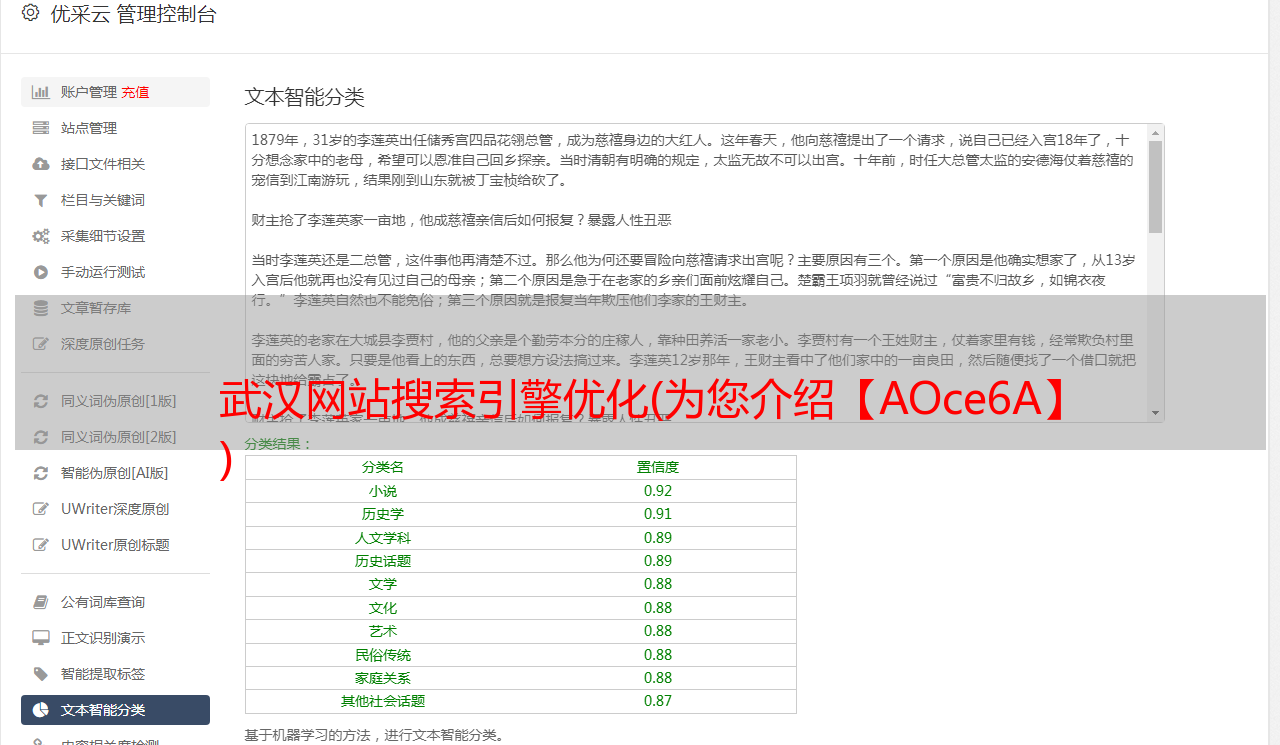Click the 优采云 管理控制台 title
The width and height of the screenshot is (1280, 745).
click(x=133, y=14)
